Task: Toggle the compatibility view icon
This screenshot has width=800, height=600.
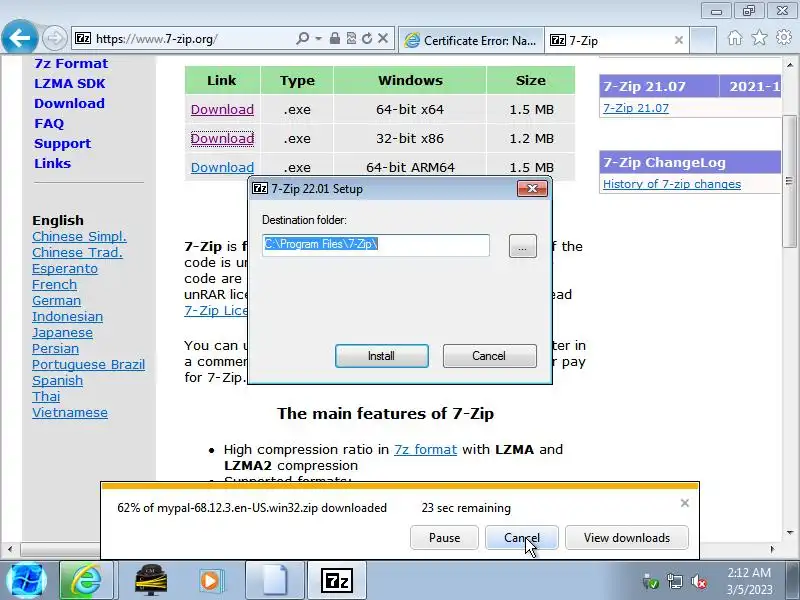Action: pyautogui.click(x=351, y=38)
